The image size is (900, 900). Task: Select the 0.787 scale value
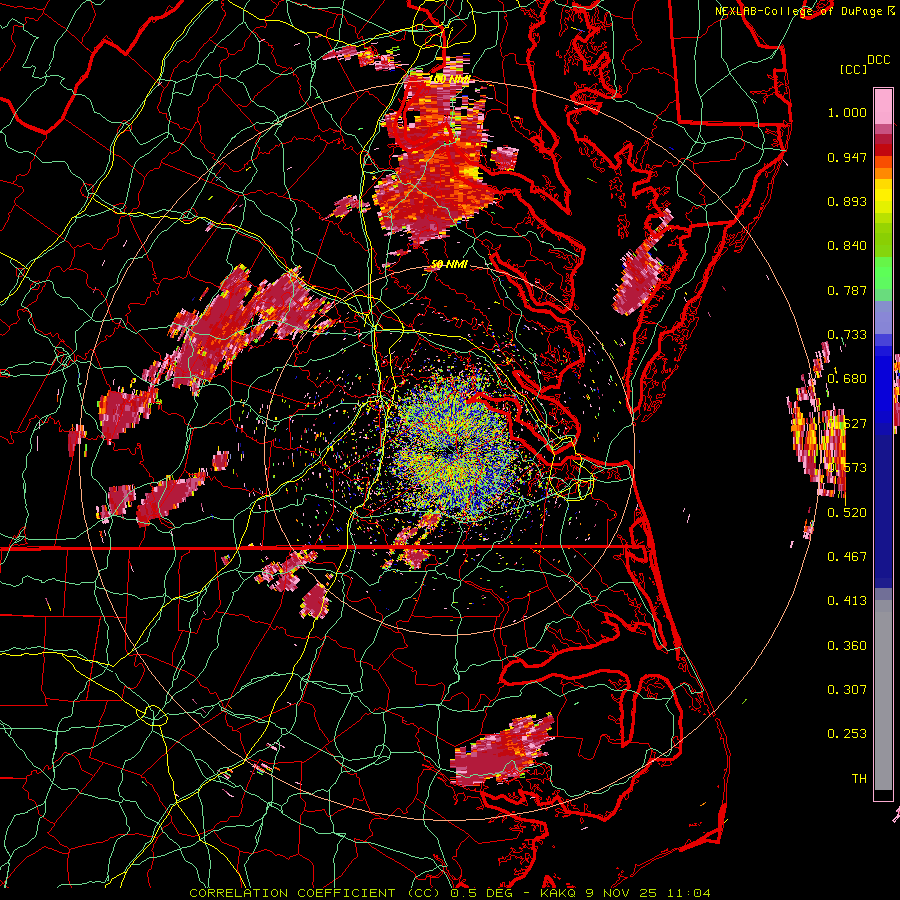847,290
